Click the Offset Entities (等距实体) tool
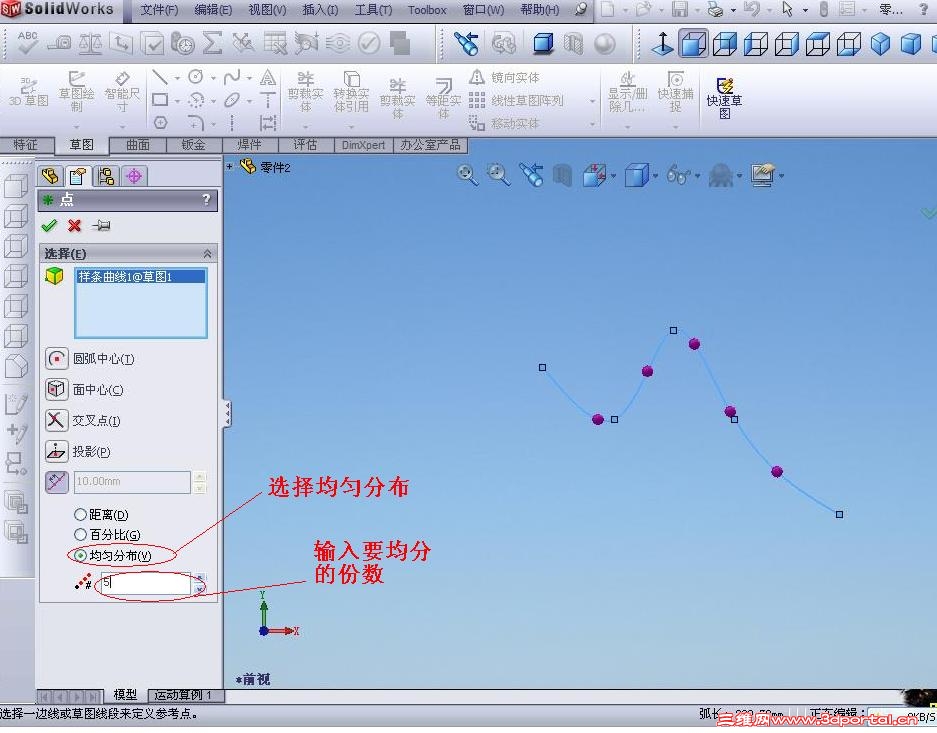Screen dimensions: 937x733 443,98
